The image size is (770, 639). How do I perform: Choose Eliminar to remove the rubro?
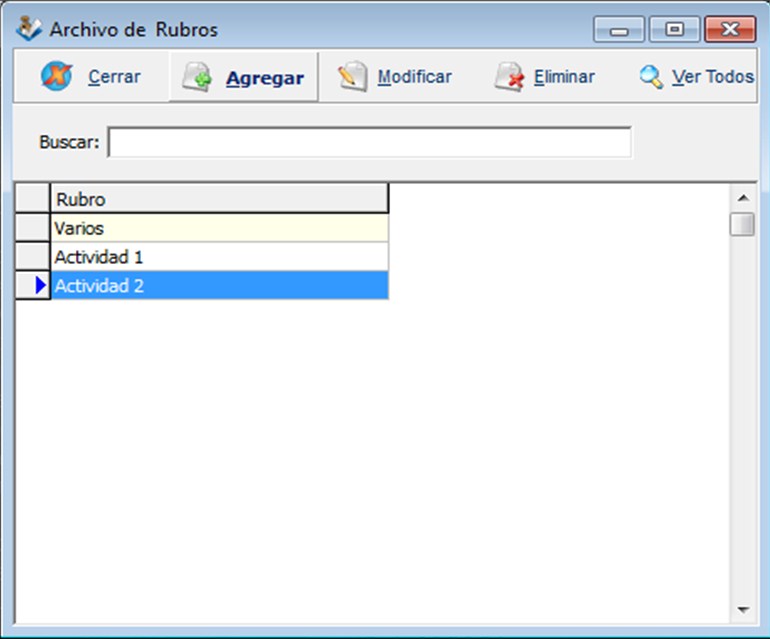[564, 77]
